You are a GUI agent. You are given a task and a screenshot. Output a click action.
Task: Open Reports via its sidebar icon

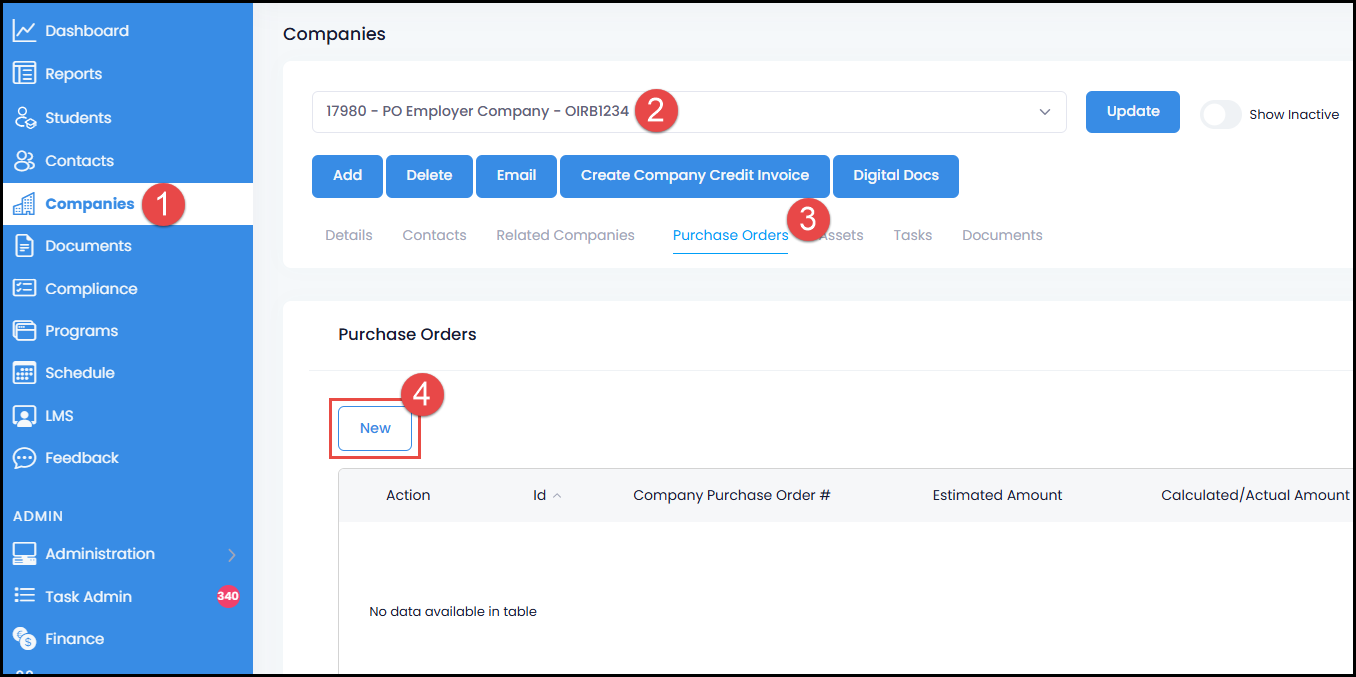[24, 74]
